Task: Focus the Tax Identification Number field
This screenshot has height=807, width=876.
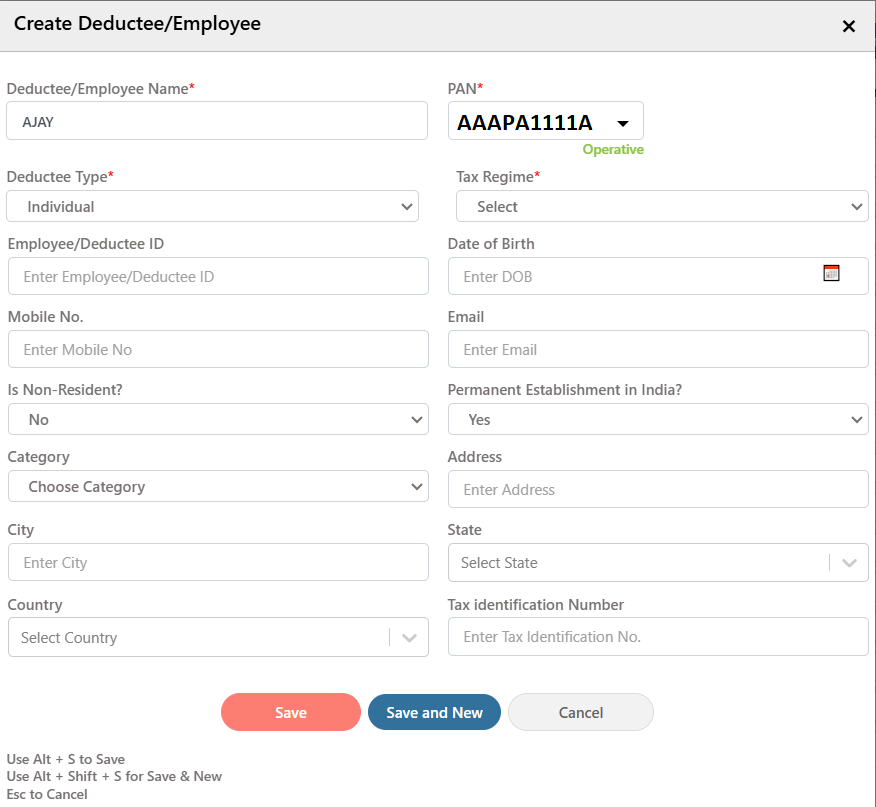Action: pos(658,637)
